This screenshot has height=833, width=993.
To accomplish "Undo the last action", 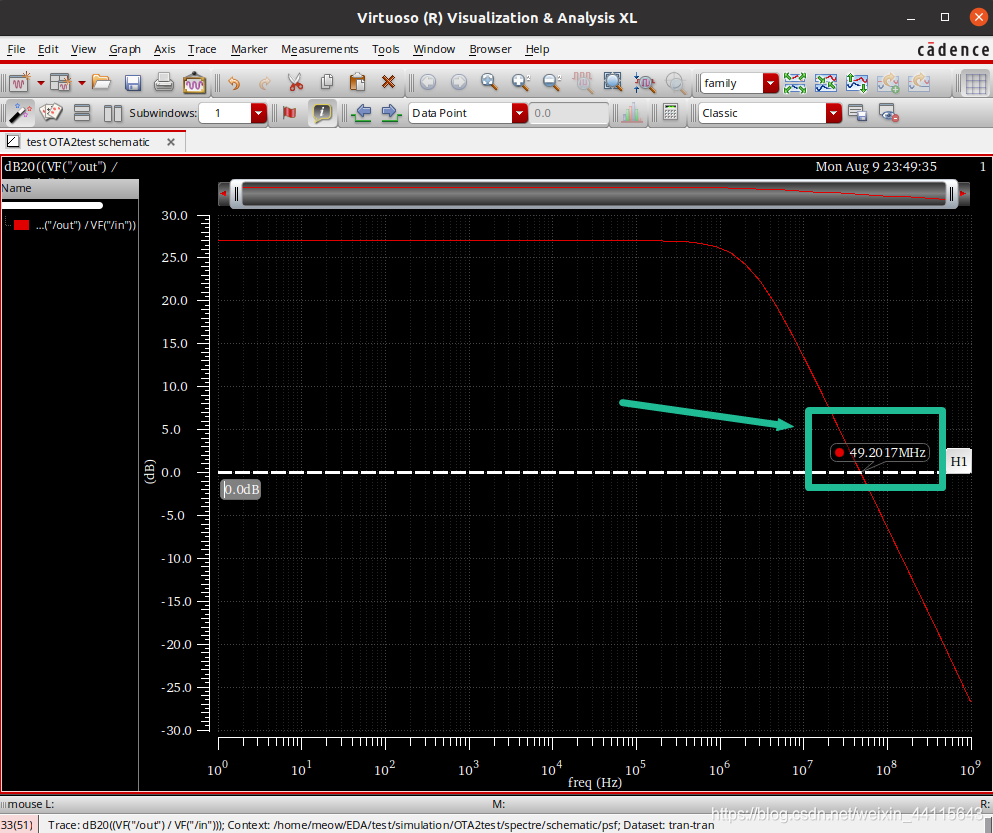I will click(234, 82).
